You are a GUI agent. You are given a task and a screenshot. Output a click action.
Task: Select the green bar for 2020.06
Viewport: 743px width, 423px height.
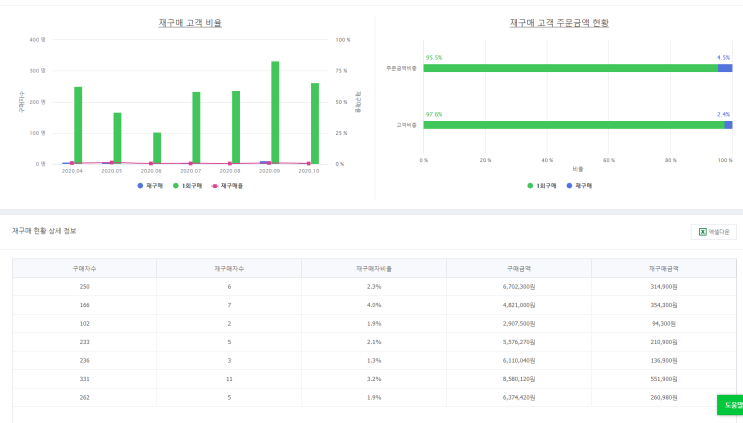157,148
